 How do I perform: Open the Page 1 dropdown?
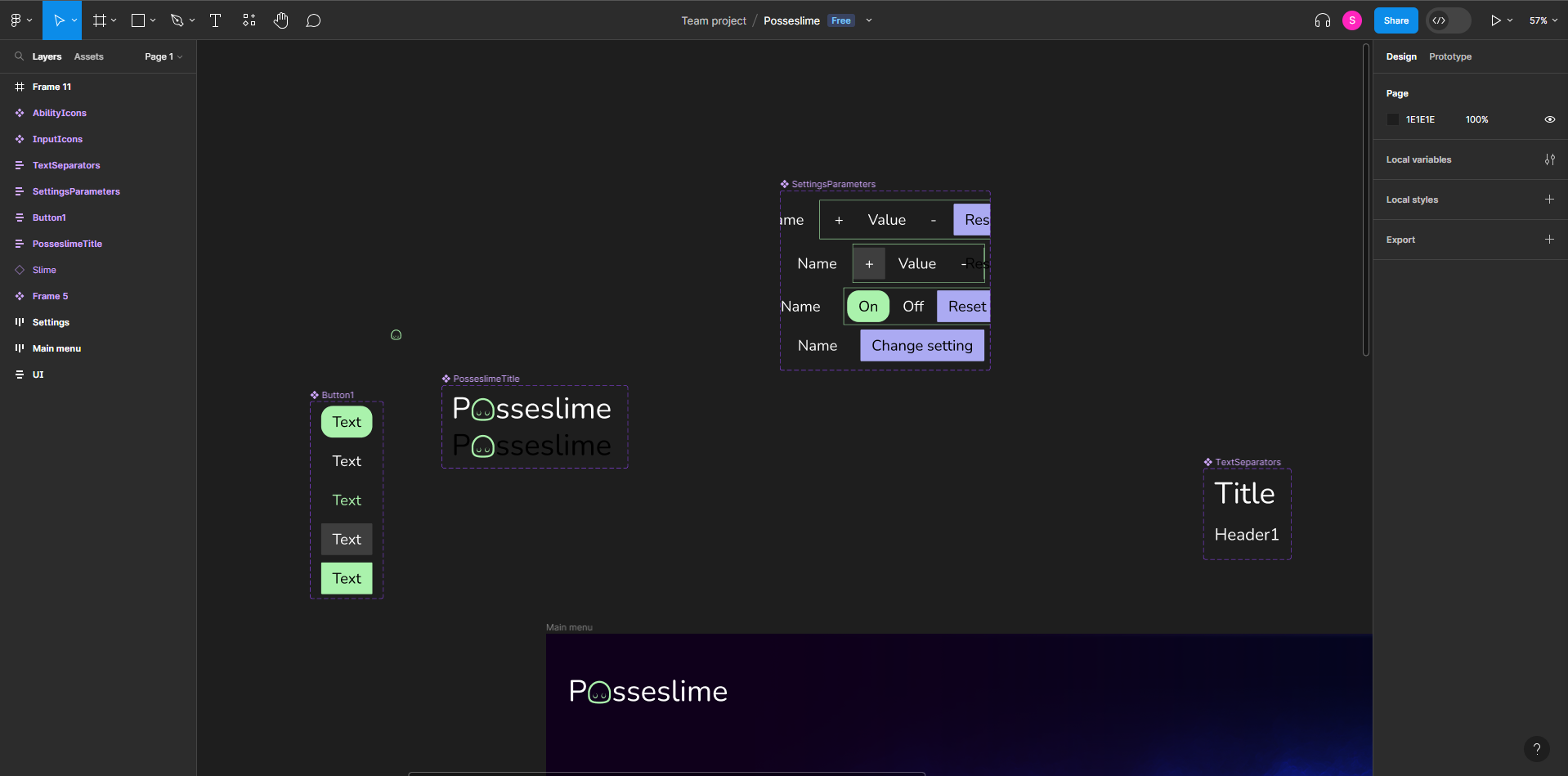pos(164,56)
